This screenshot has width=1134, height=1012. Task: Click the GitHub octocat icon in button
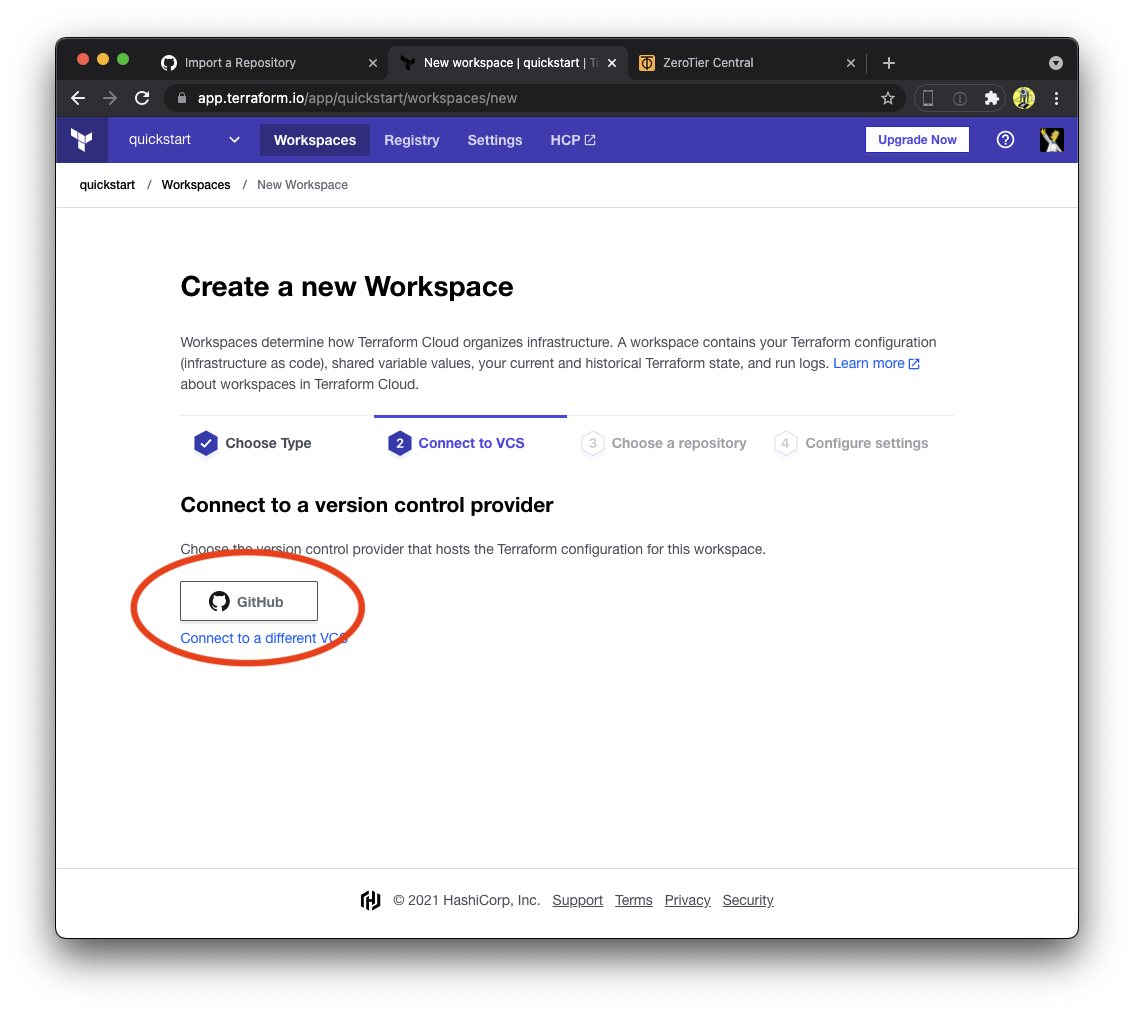pyautogui.click(x=219, y=601)
